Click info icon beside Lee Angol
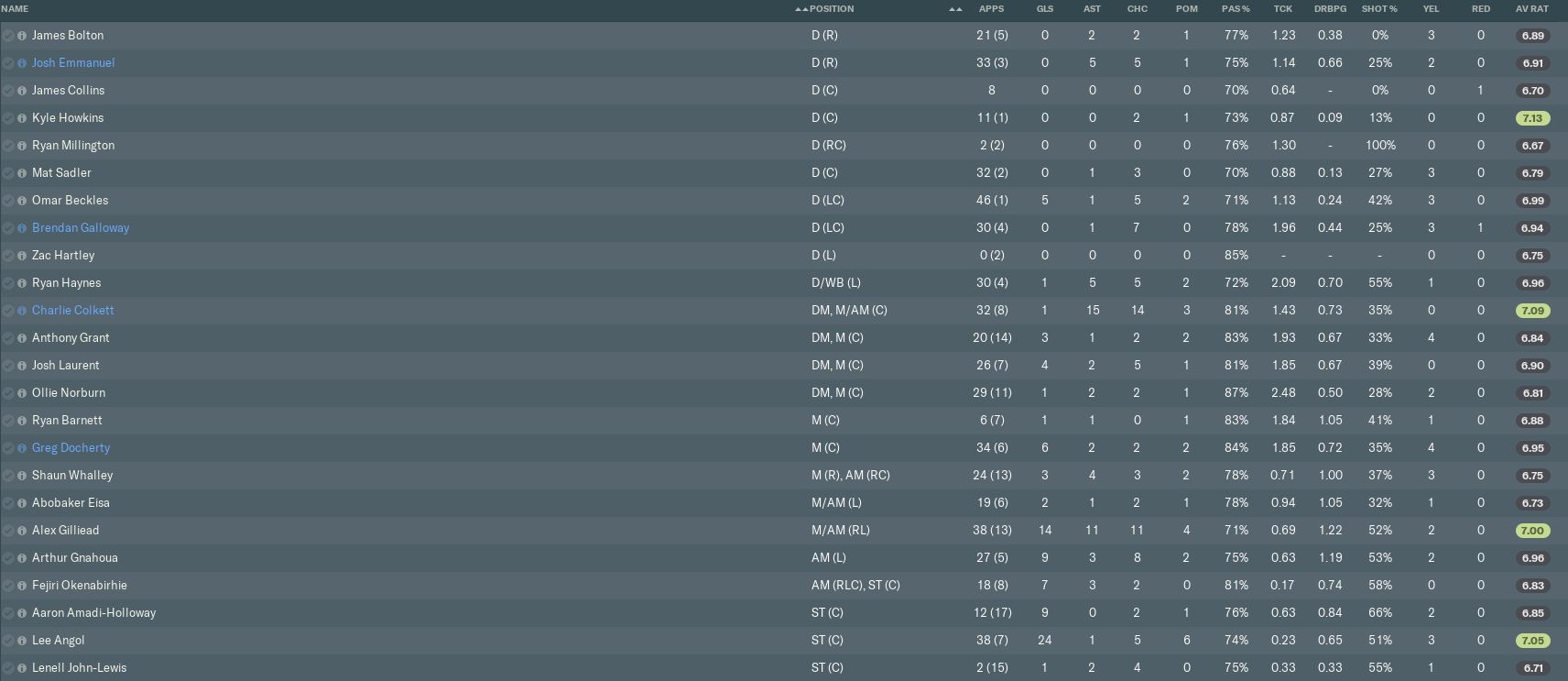 click(x=22, y=641)
